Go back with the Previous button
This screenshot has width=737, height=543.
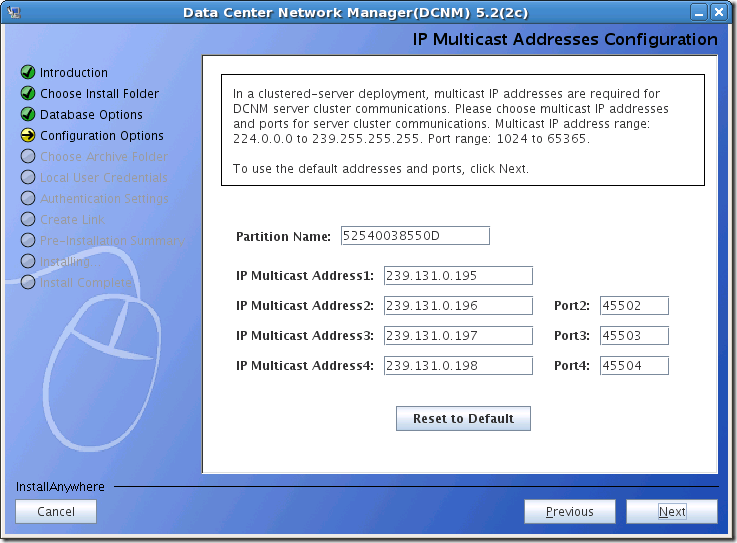click(570, 512)
